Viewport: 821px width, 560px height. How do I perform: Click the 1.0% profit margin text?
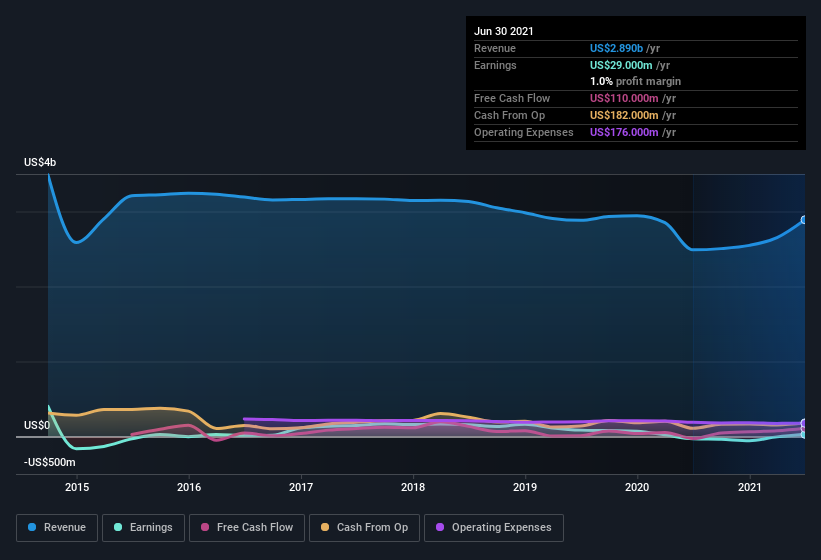[636, 81]
